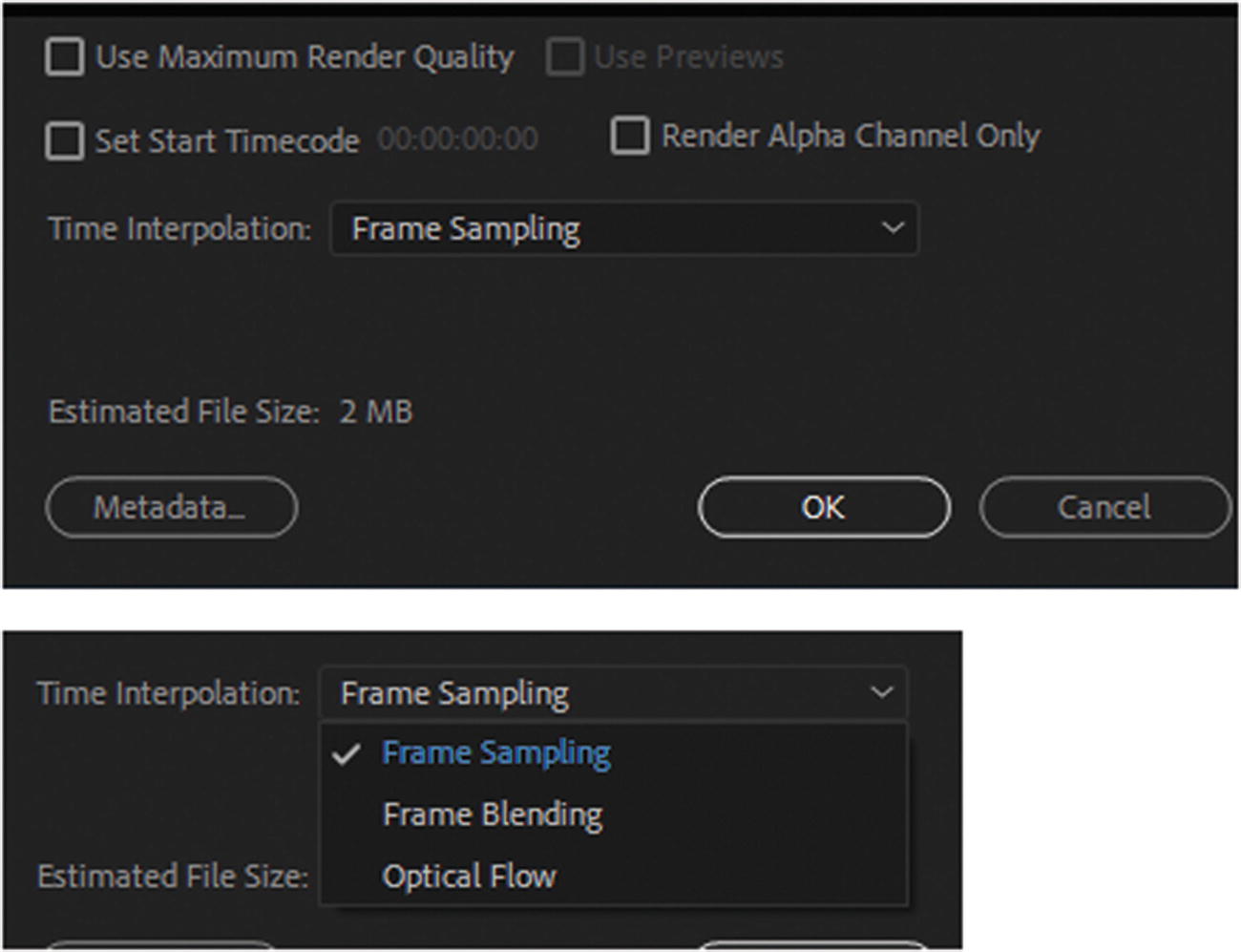Open the upper Time Interpolation dropdown
Image resolution: width=1241 pixels, height=952 pixels.
pyautogui.click(x=623, y=229)
